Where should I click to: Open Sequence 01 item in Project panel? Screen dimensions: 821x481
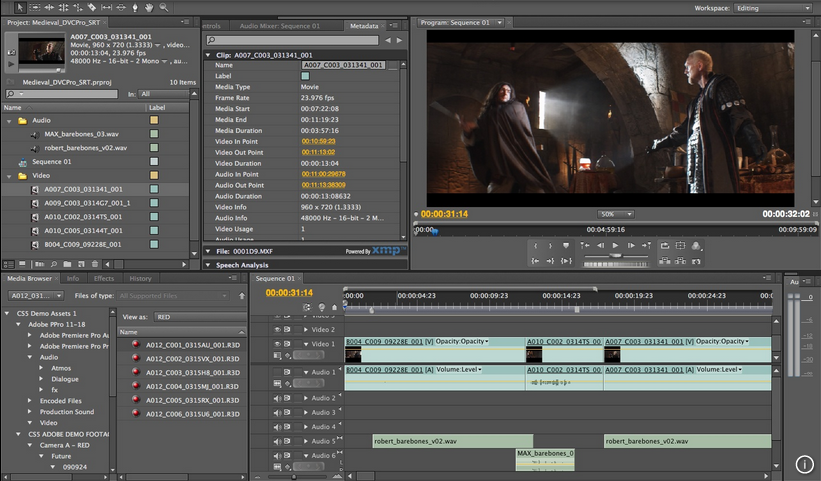point(52,161)
